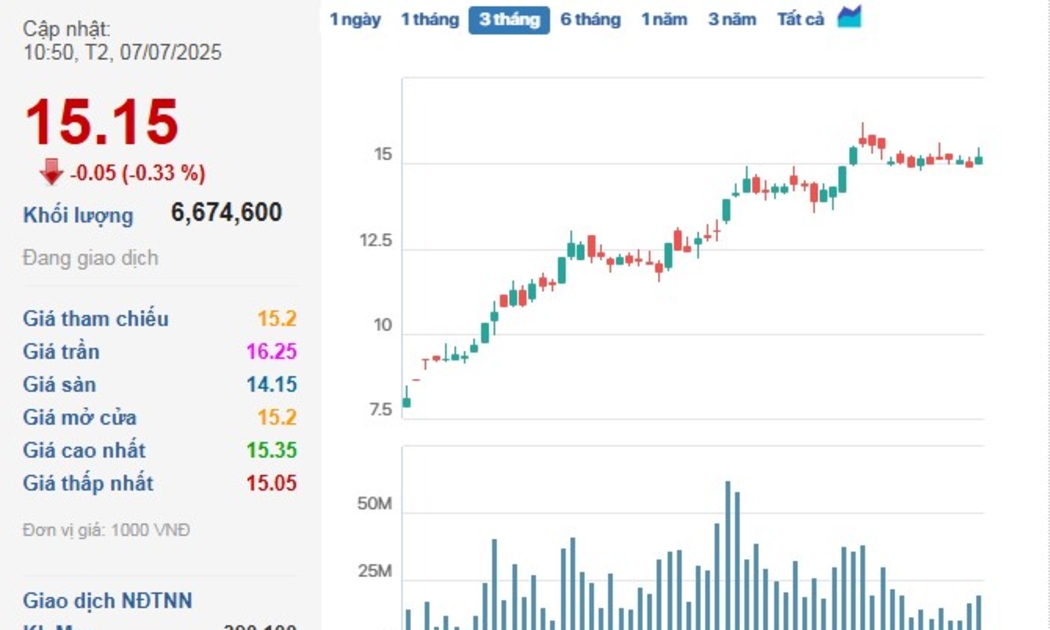Image resolution: width=1050 pixels, height=630 pixels.
Task: Display 'Tất cả' full price history
Action: click(800, 19)
